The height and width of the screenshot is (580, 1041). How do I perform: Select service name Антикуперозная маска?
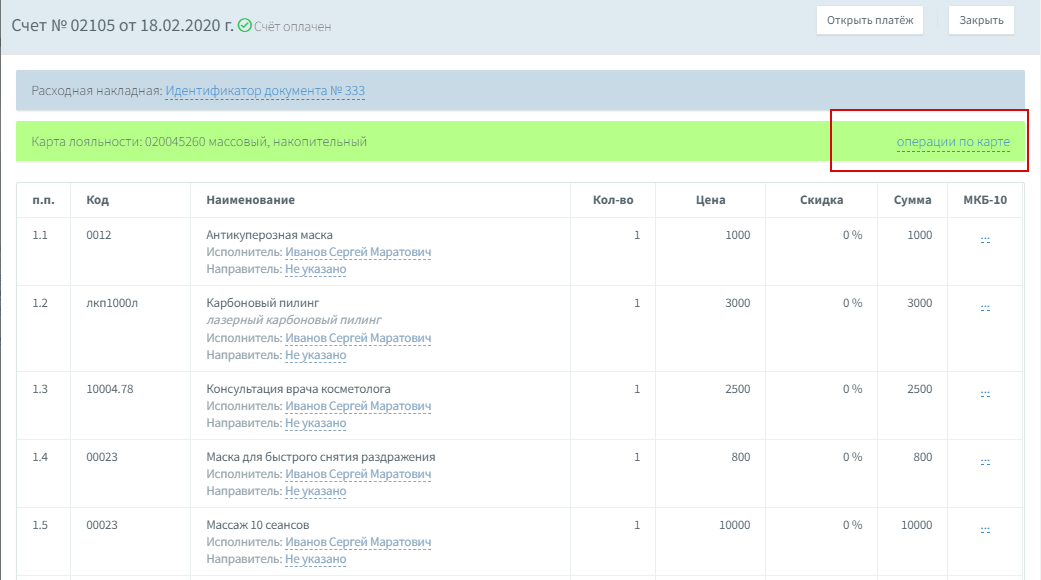[x=269, y=235]
